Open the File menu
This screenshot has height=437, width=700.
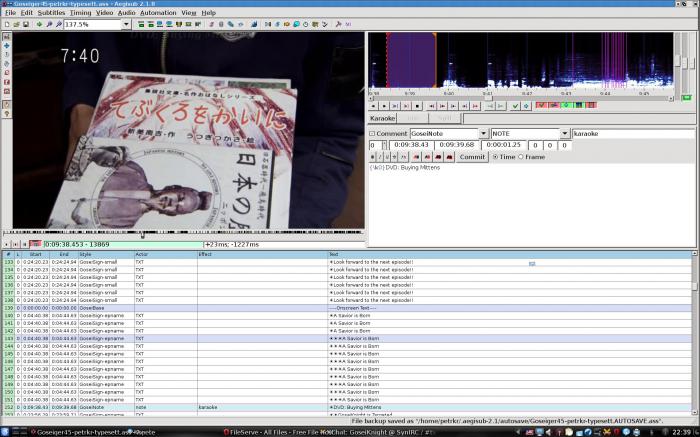(10, 12)
